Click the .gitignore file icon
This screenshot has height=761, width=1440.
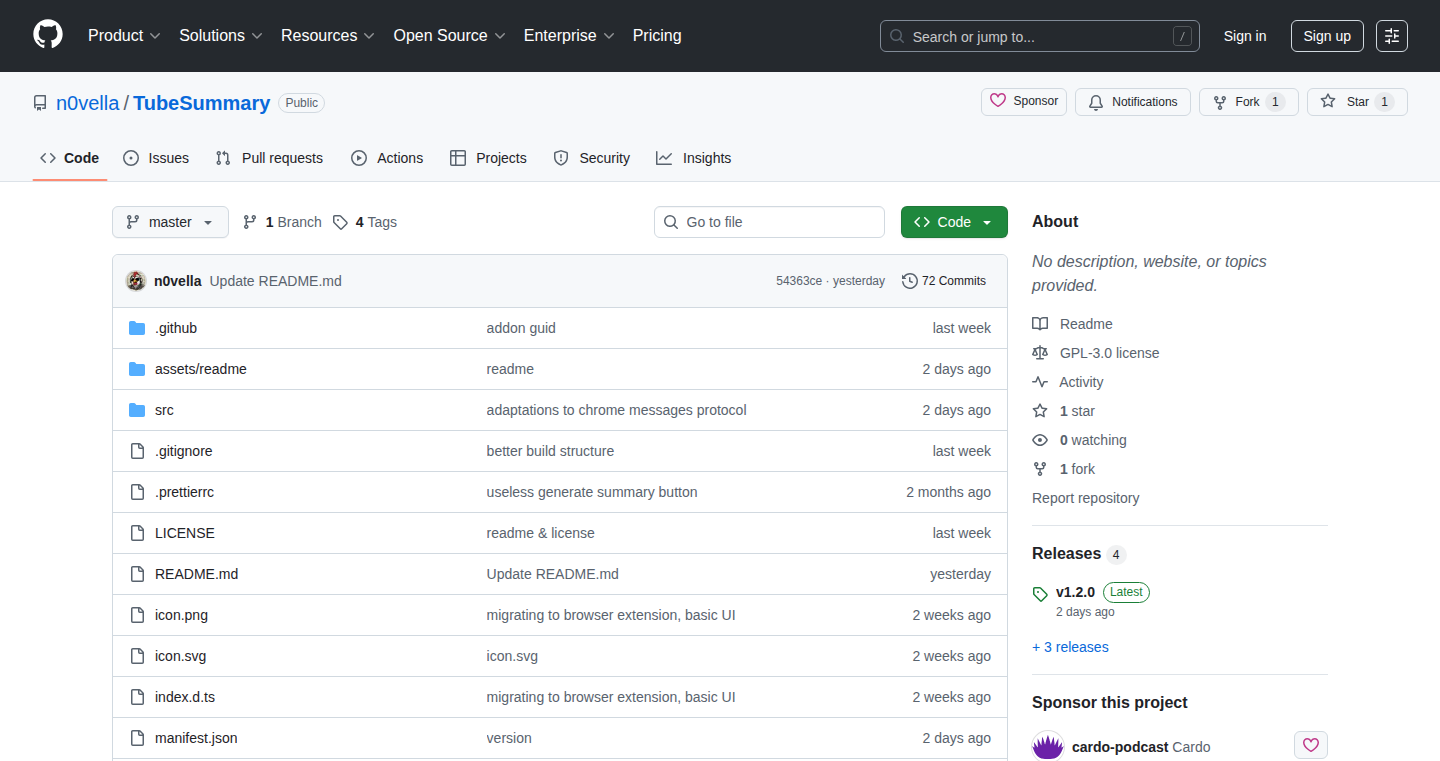137,451
